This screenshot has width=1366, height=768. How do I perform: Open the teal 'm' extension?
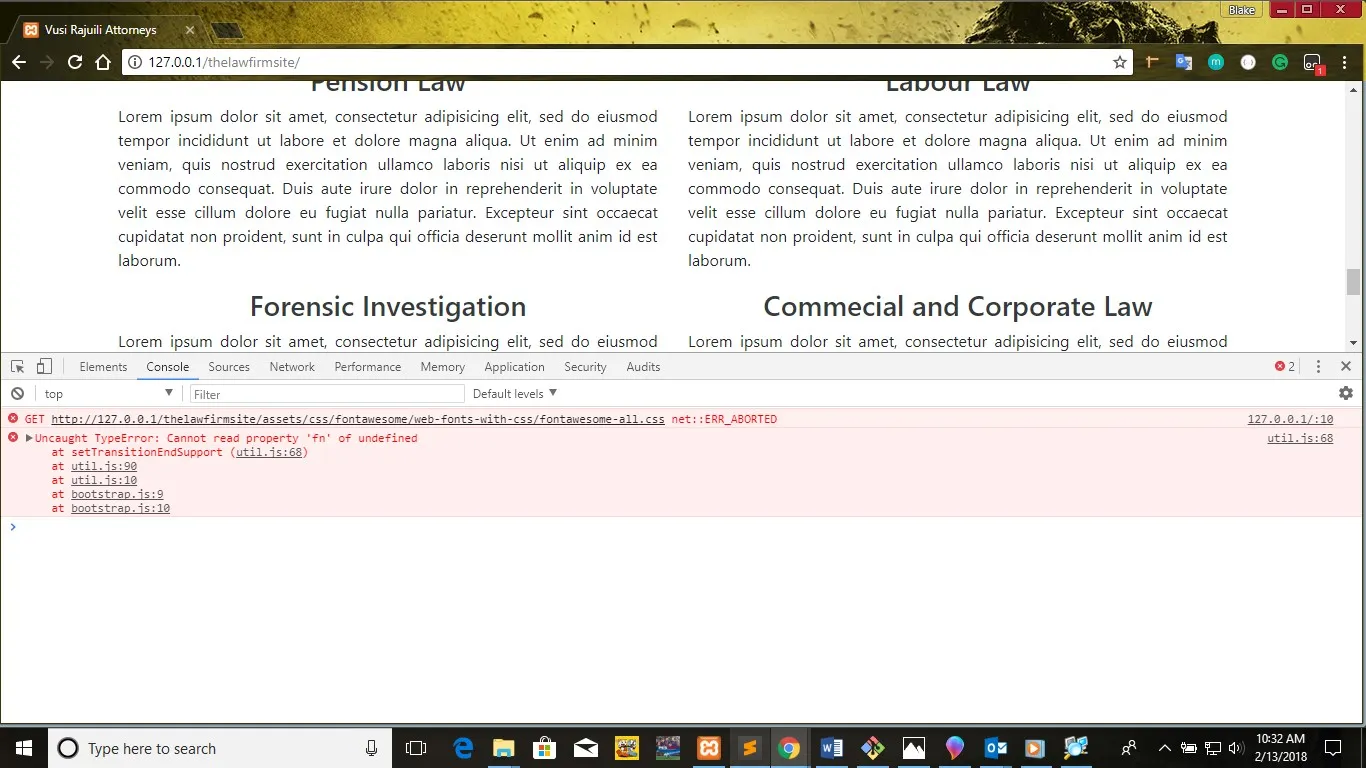1216,62
